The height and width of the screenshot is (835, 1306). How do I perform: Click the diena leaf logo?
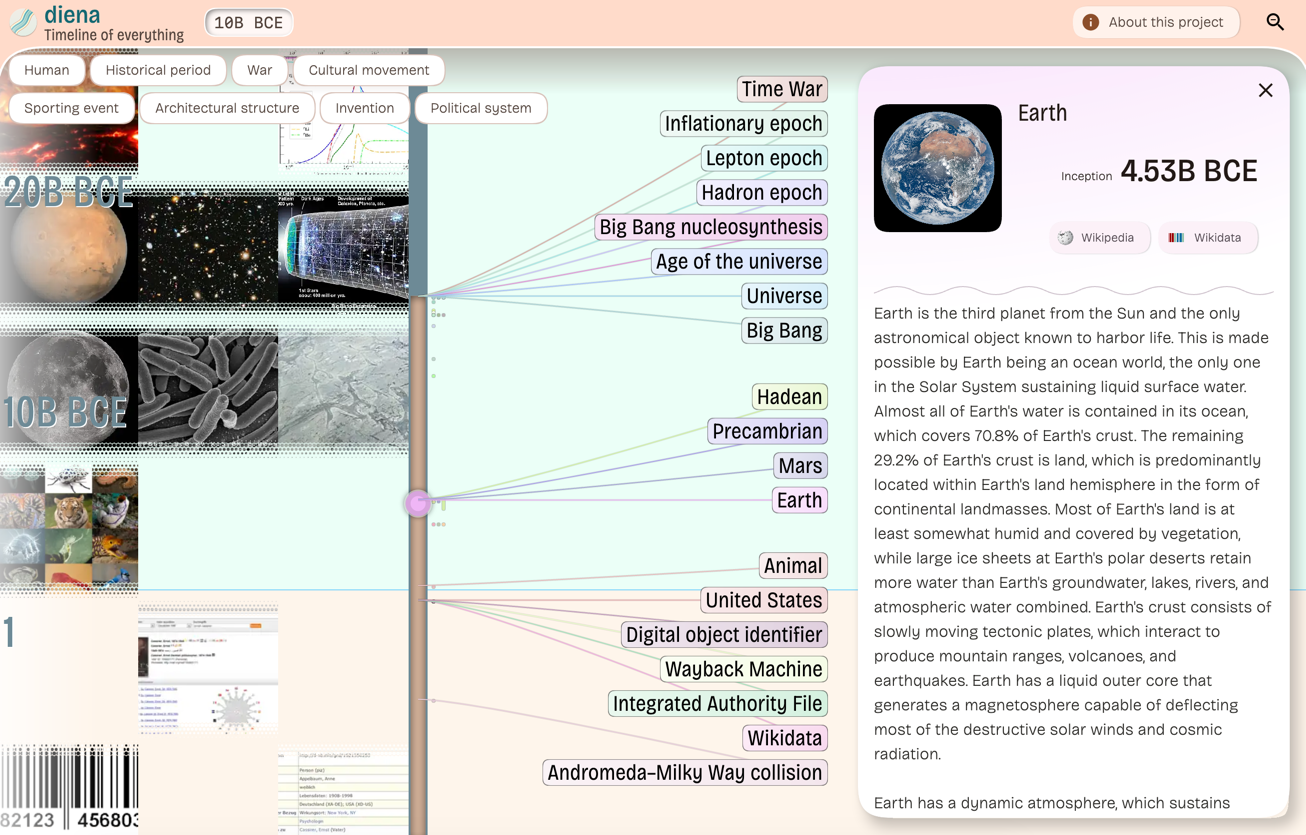coord(23,21)
